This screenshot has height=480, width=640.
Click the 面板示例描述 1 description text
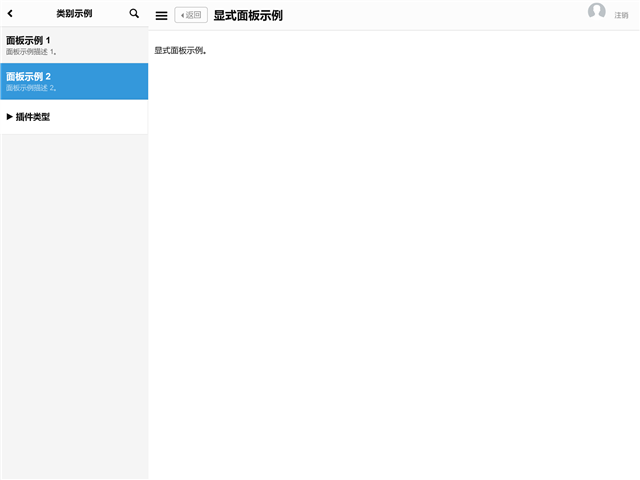[31, 52]
